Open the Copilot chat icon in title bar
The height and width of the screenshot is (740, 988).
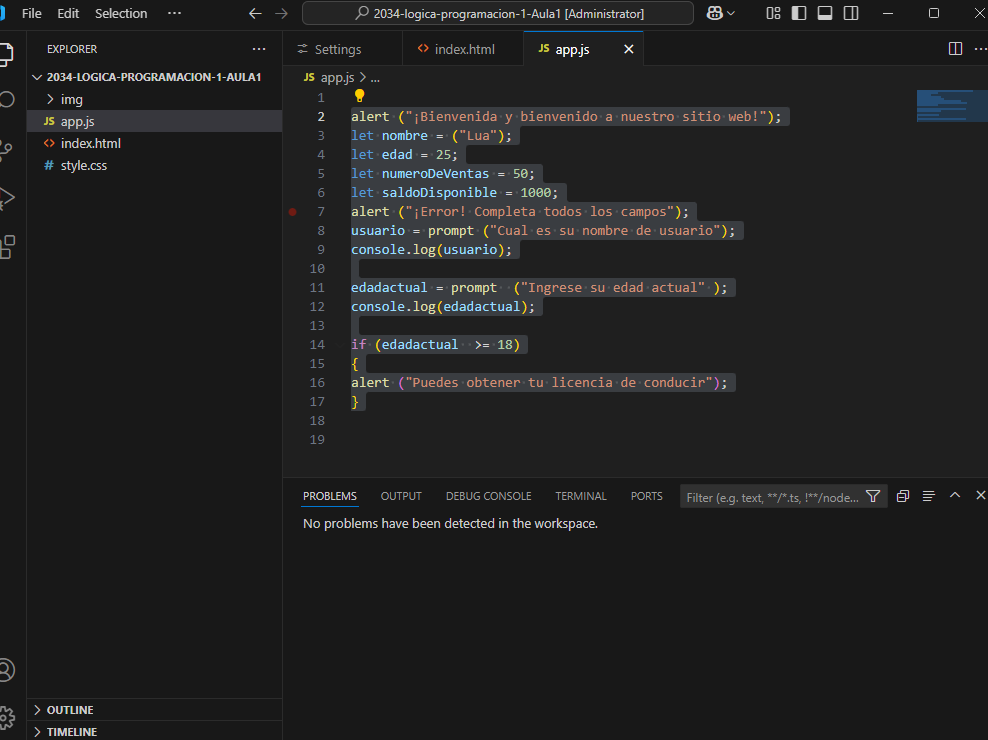click(714, 13)
